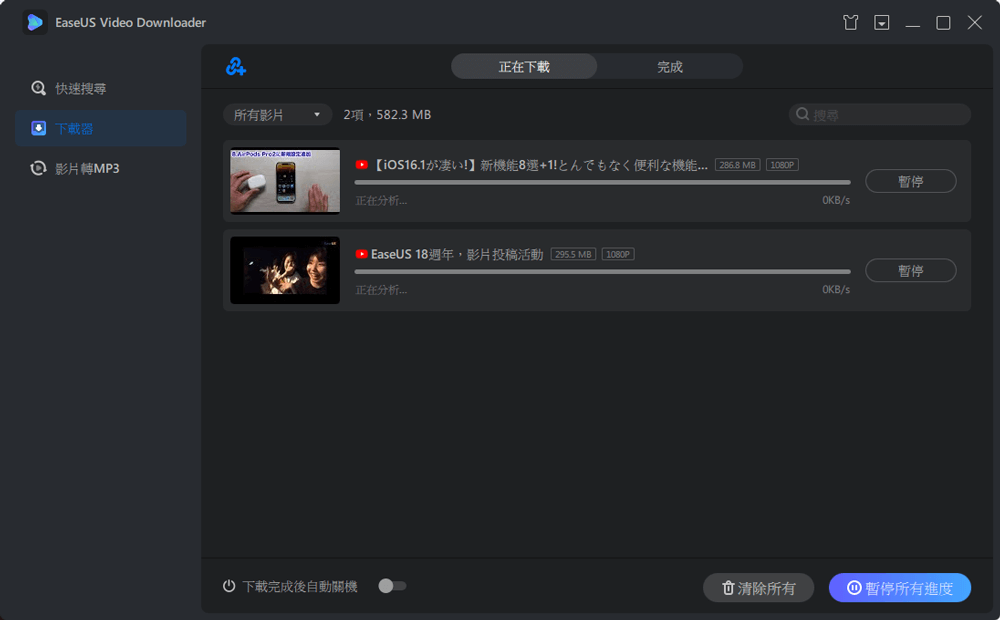1000x620 pixels.
Task: Click the 暫停所有進度 pause-all button
Action: pyautogui.click(x=899, y=588)
